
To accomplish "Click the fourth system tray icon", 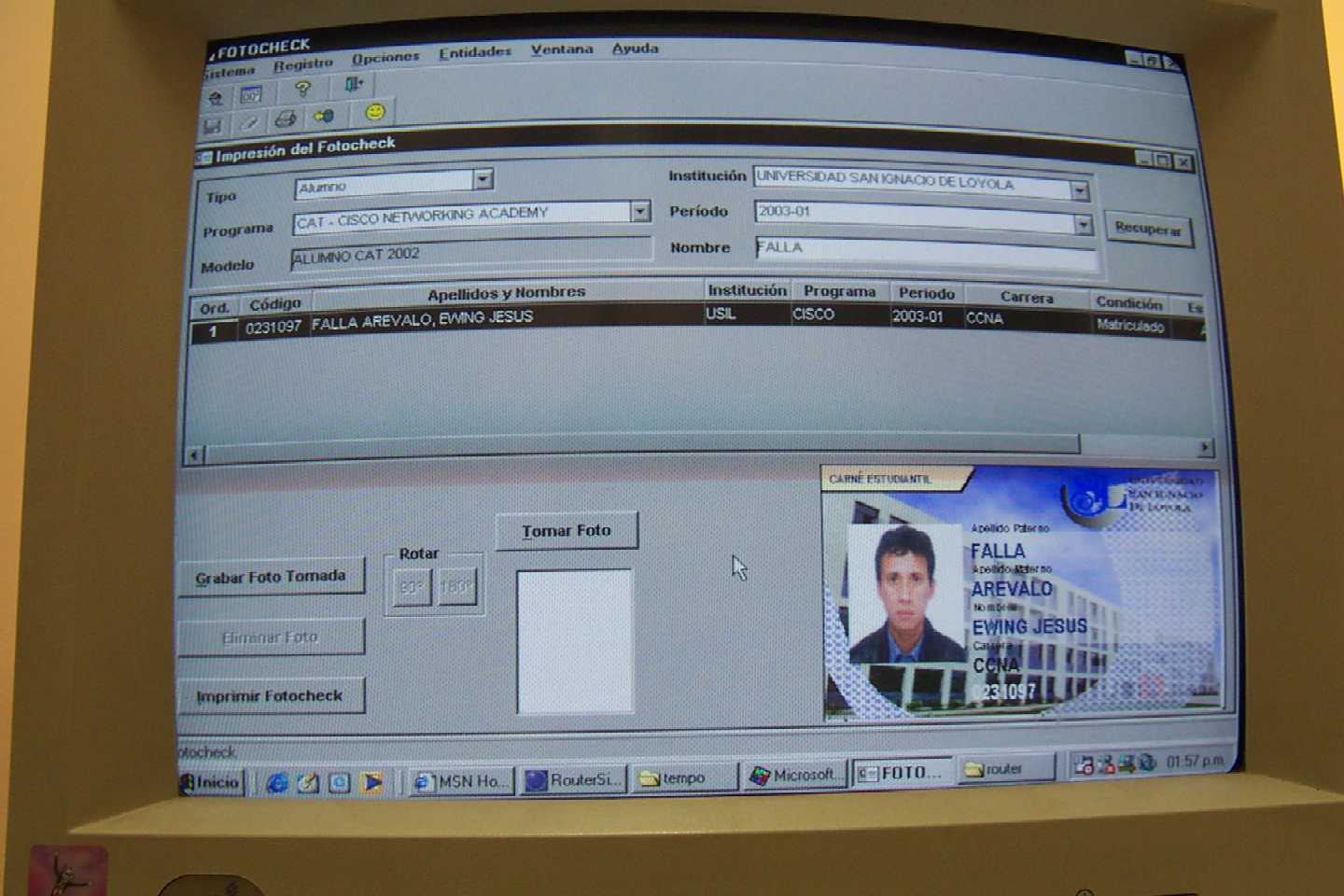I will pyautogui.click(x=1147, y=763).
